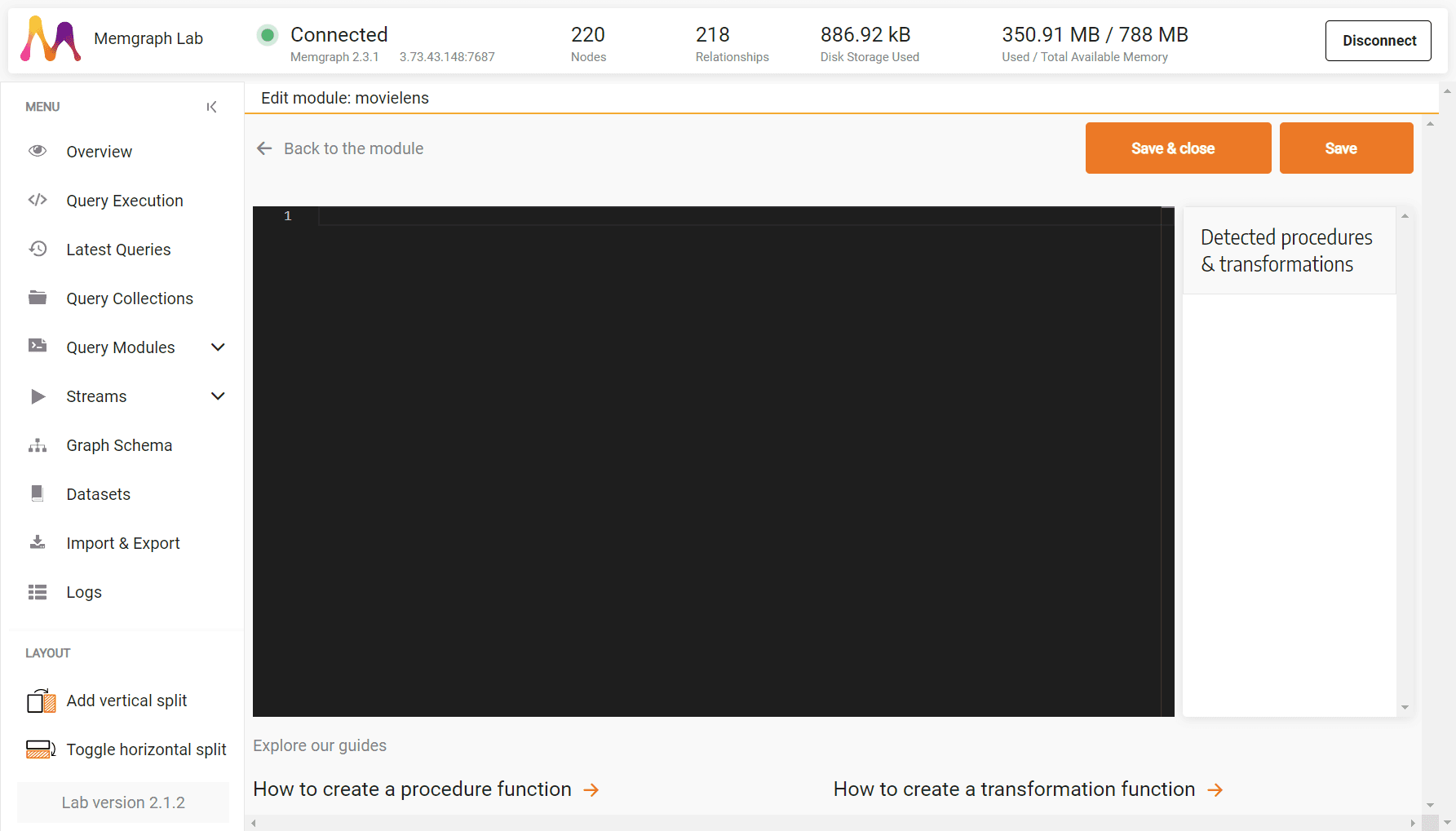Click the 'Connected' status text

pos(339,35)
